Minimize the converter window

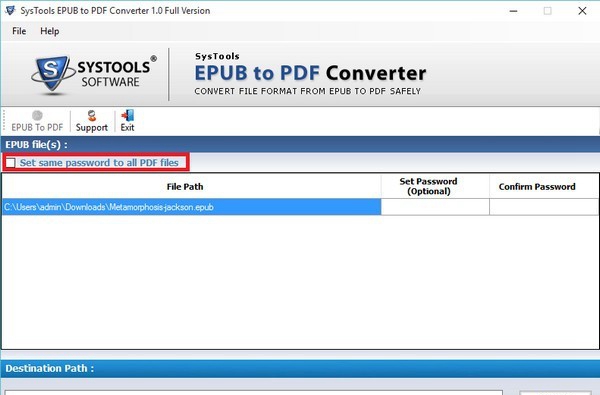pos(514,11)
